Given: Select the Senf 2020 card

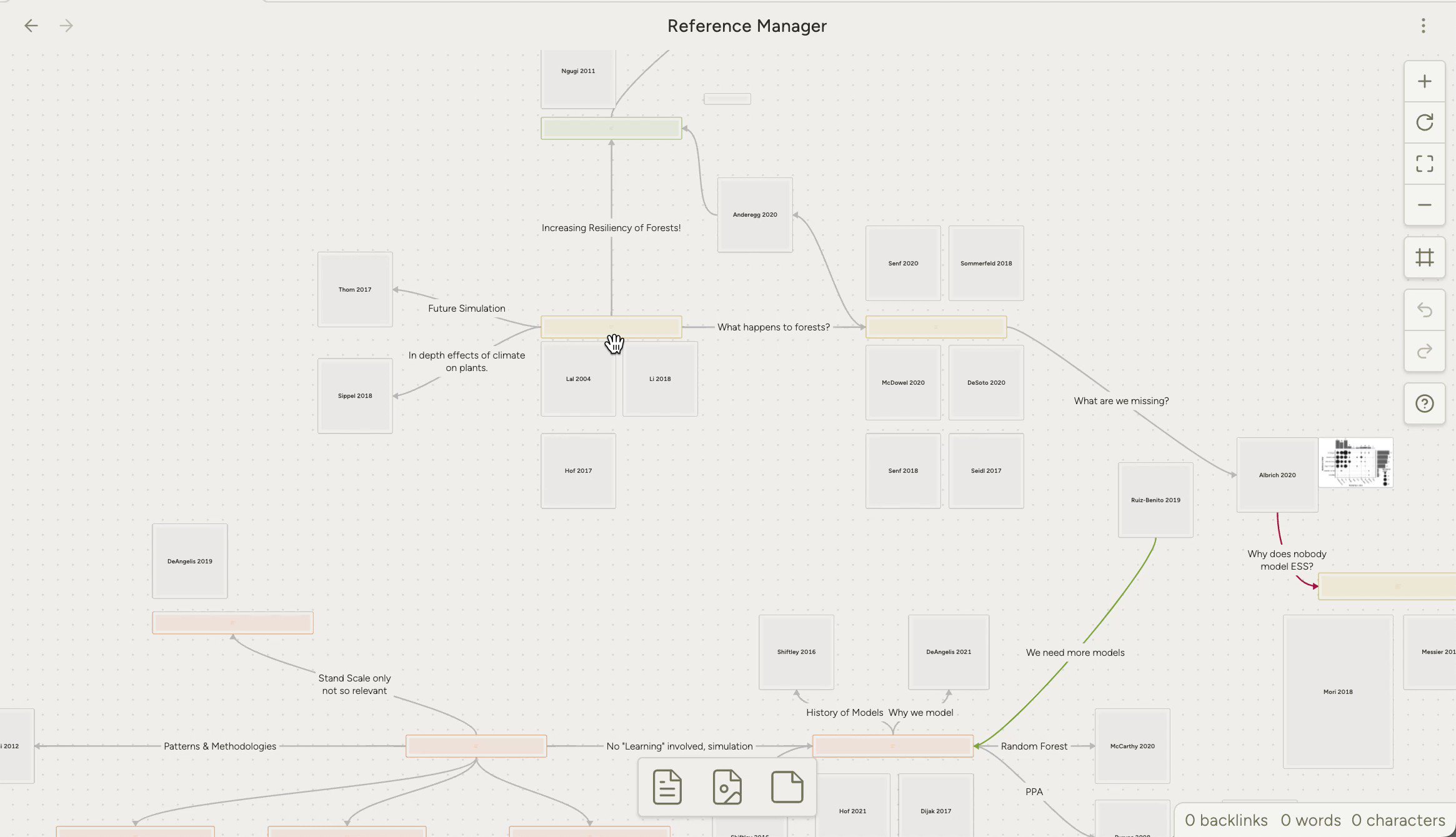Looking at the screenshot, I should (903, 264).
